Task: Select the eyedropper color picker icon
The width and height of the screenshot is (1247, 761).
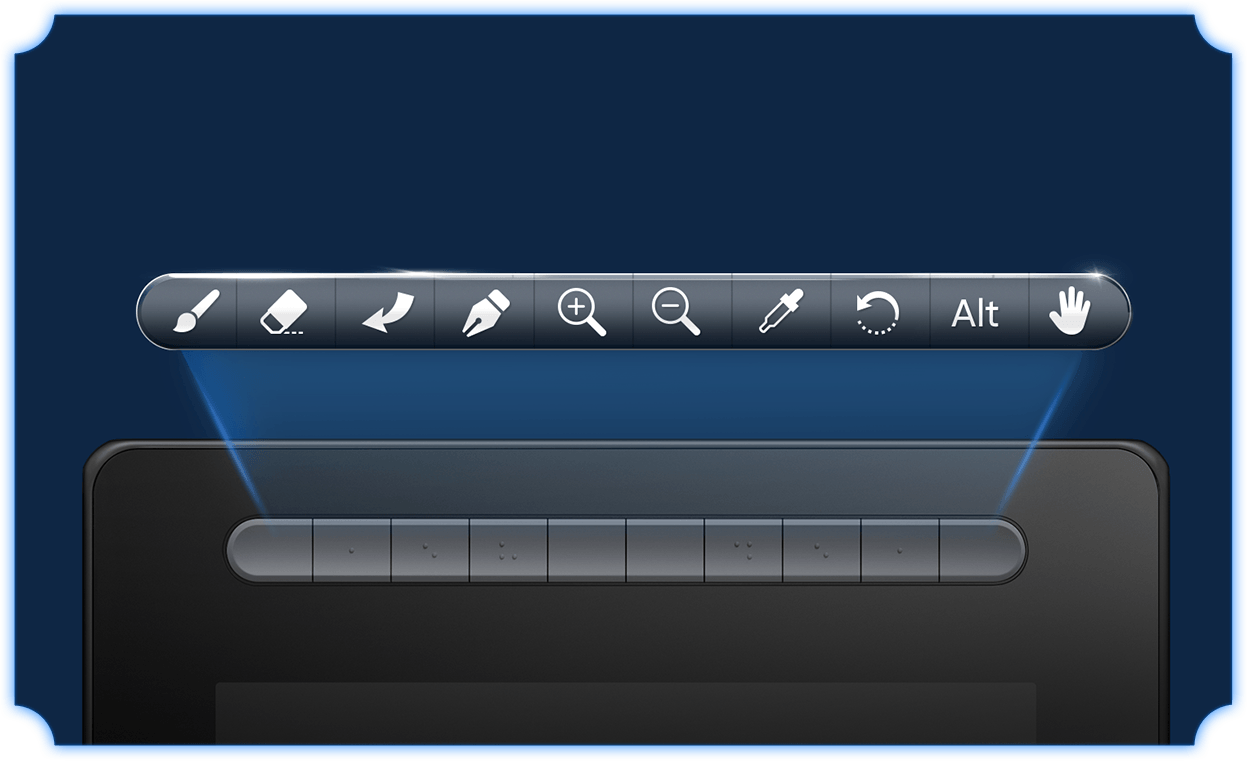Action: tap(781, 311)
